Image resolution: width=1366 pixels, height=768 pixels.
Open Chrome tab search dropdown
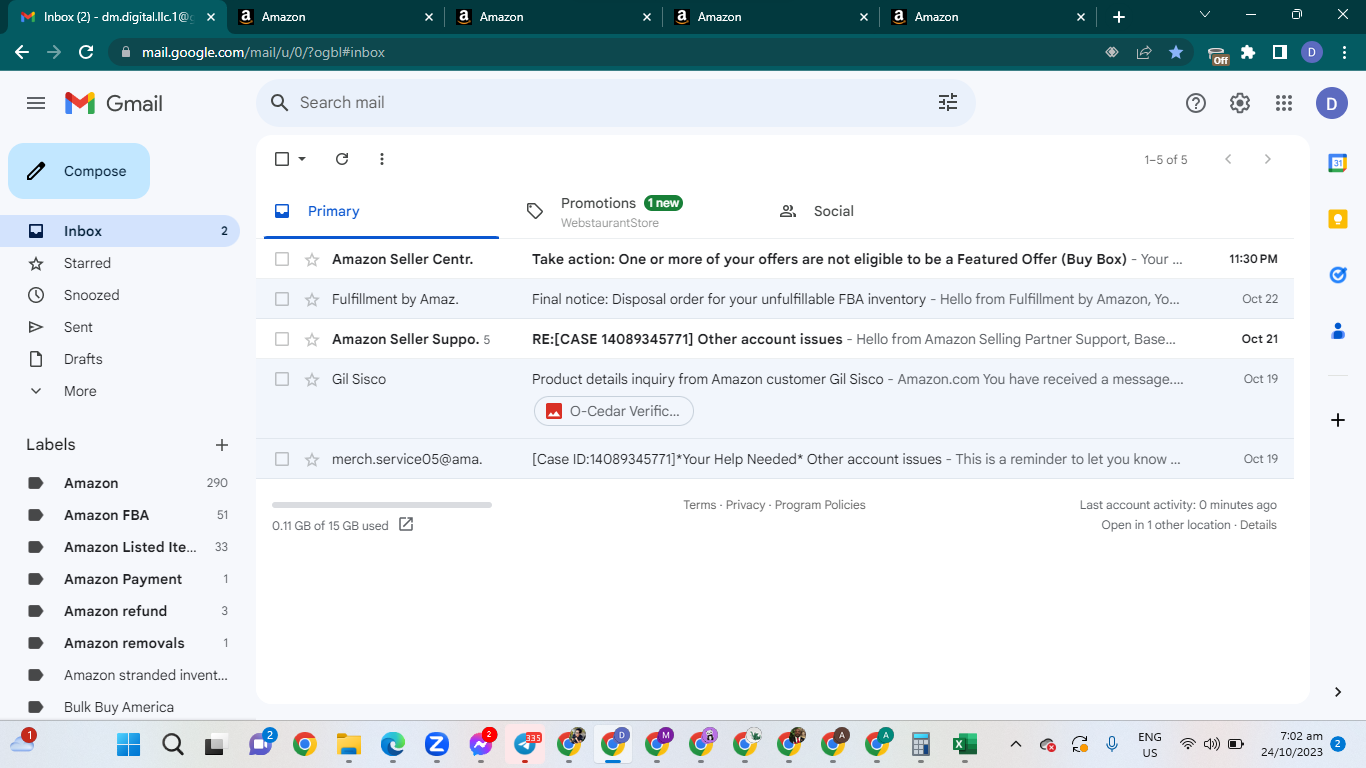(x=1205, y=15)
